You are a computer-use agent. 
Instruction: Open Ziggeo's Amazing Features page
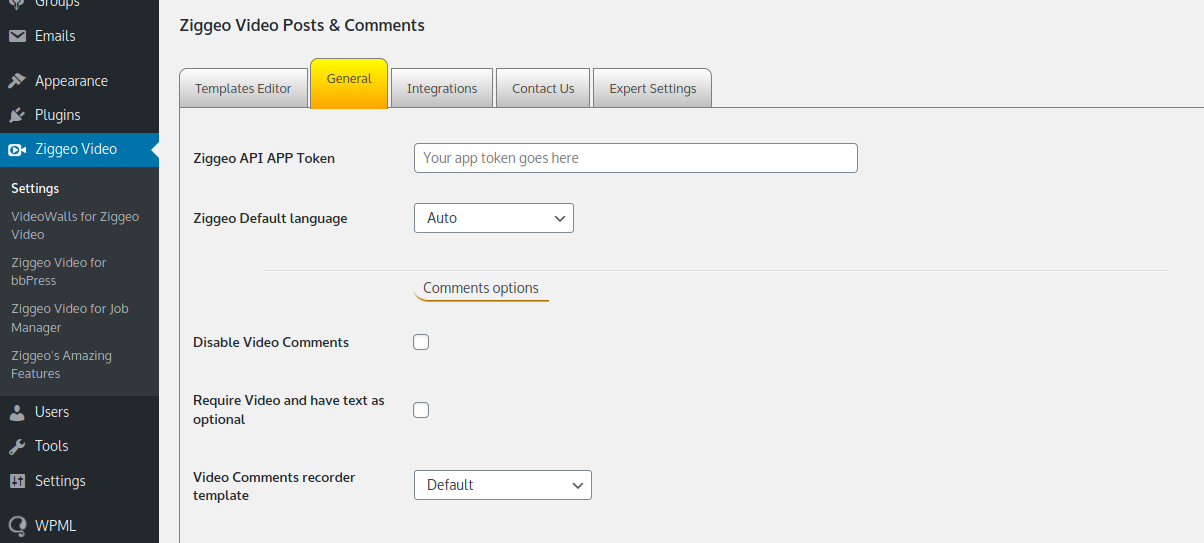(x=61, y=365)
